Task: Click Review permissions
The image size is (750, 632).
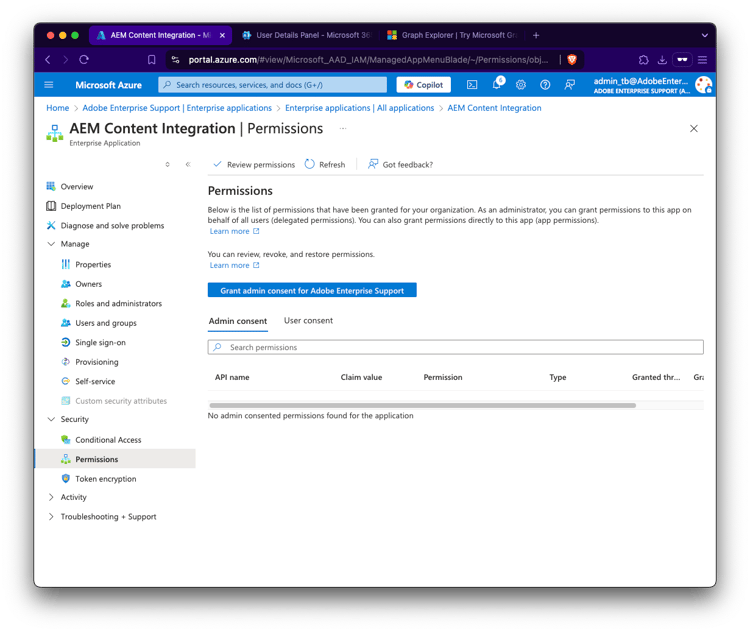Action: [x=254, y=164]
